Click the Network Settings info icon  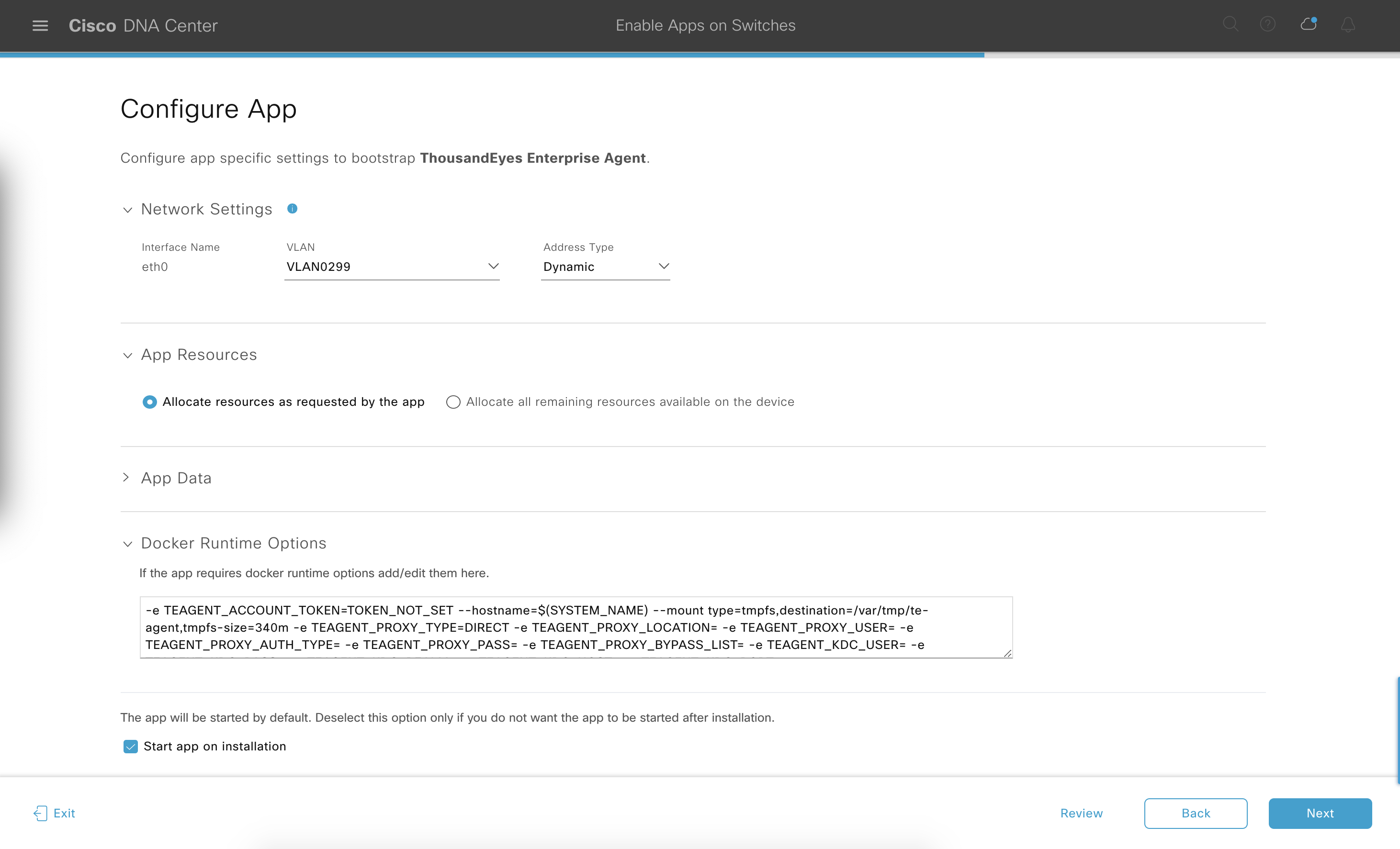292,208
